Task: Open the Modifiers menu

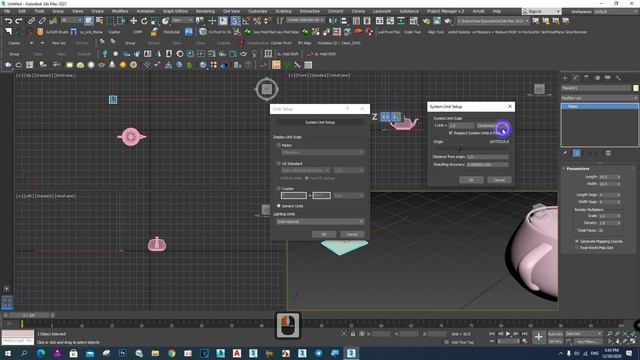Action: [120, 11]
